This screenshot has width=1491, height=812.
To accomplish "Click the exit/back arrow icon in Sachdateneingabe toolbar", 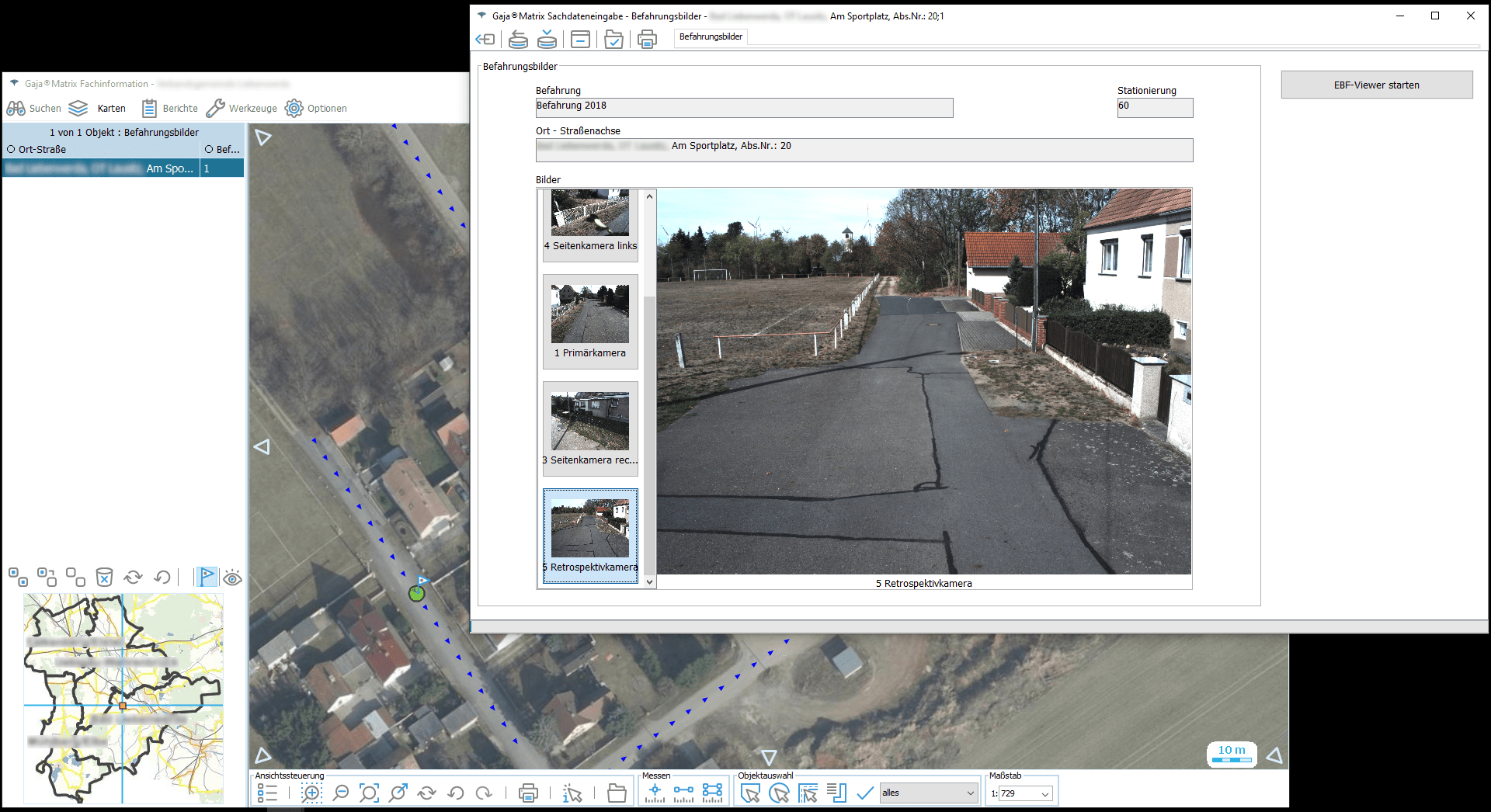I will [x=485, y=39].
